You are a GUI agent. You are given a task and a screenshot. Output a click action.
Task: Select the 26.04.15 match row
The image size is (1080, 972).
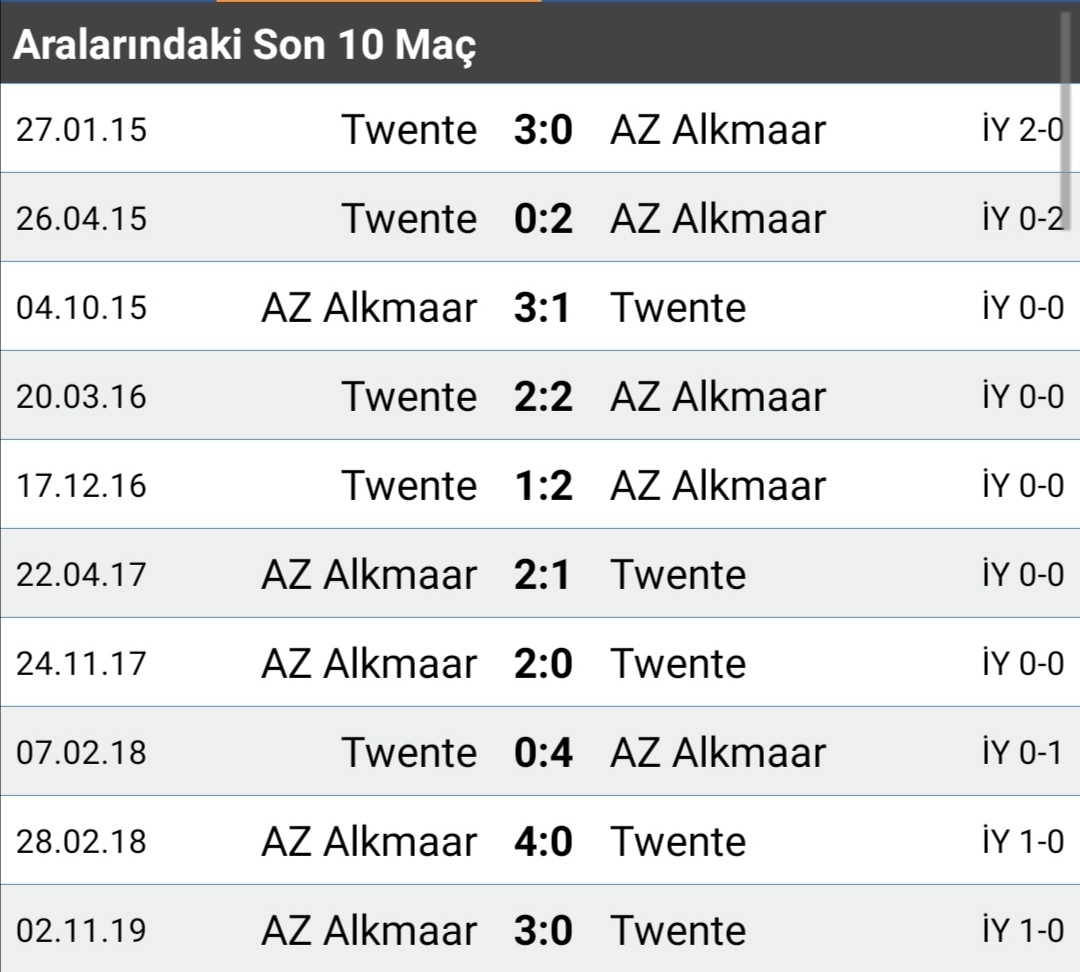[540, 218]
